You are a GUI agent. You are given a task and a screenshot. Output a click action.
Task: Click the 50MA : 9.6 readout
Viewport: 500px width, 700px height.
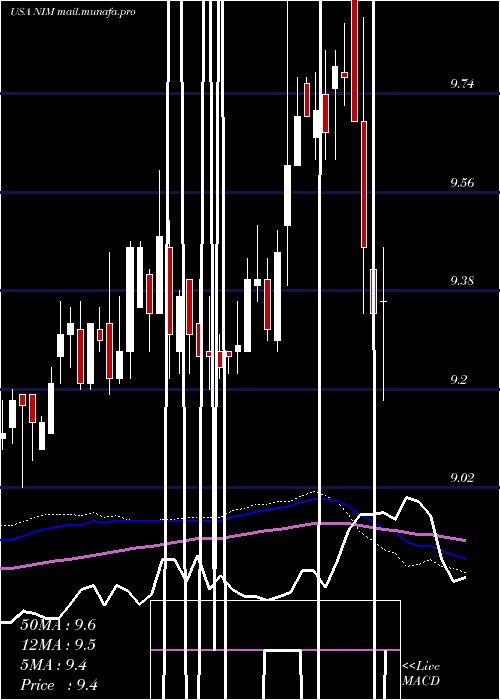pos(58,625)
